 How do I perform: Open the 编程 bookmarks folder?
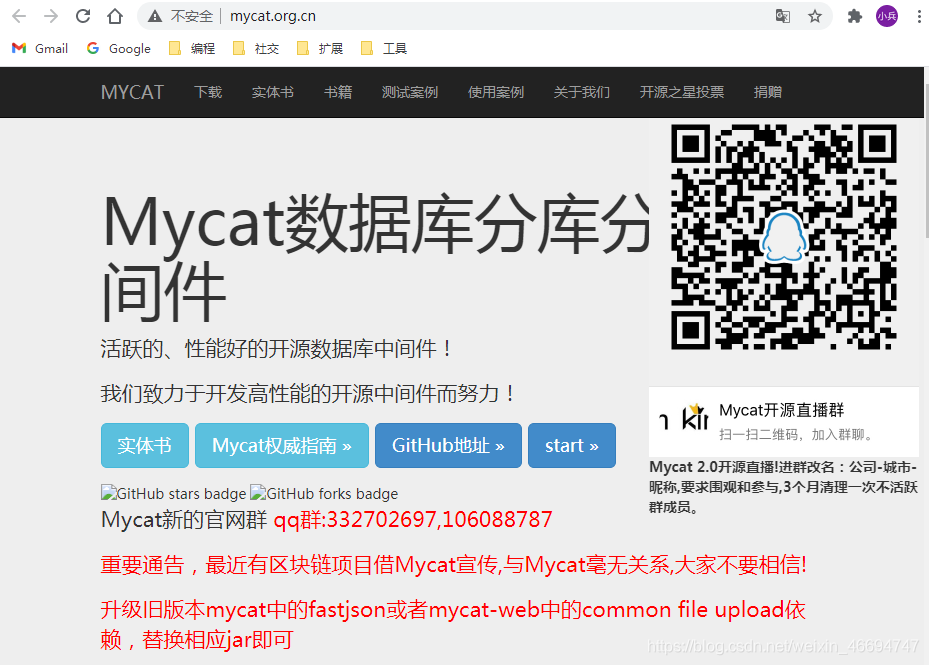192,49
